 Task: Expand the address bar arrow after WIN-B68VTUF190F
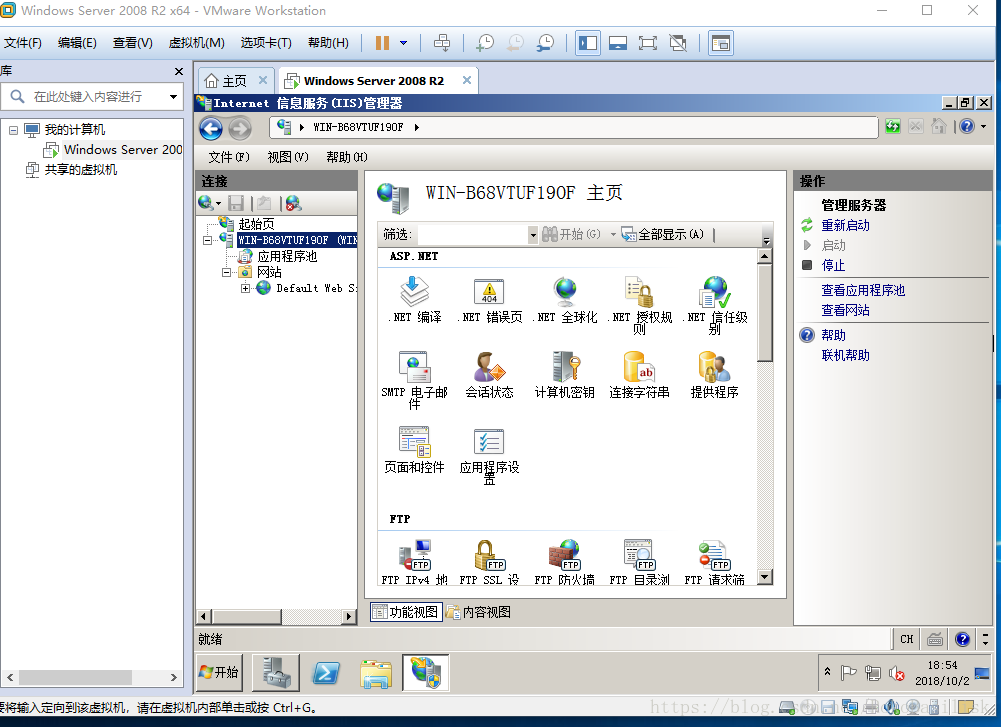coord(417,127)
